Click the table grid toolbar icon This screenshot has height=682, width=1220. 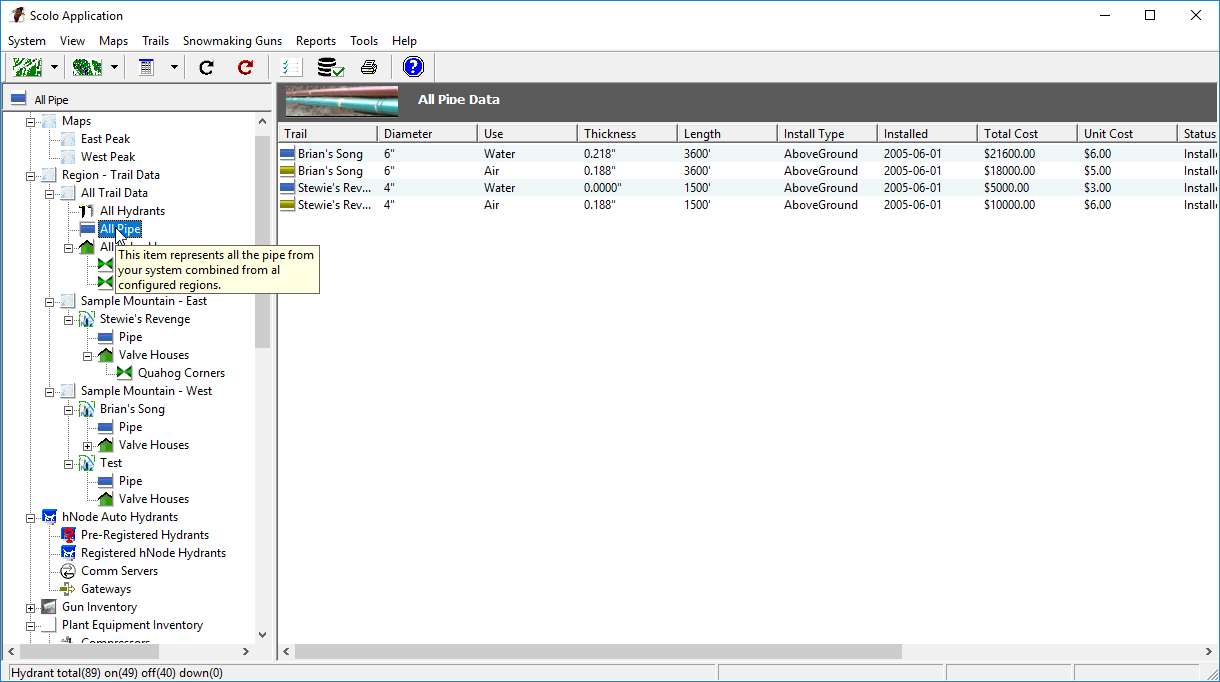(x=147, y=68)
